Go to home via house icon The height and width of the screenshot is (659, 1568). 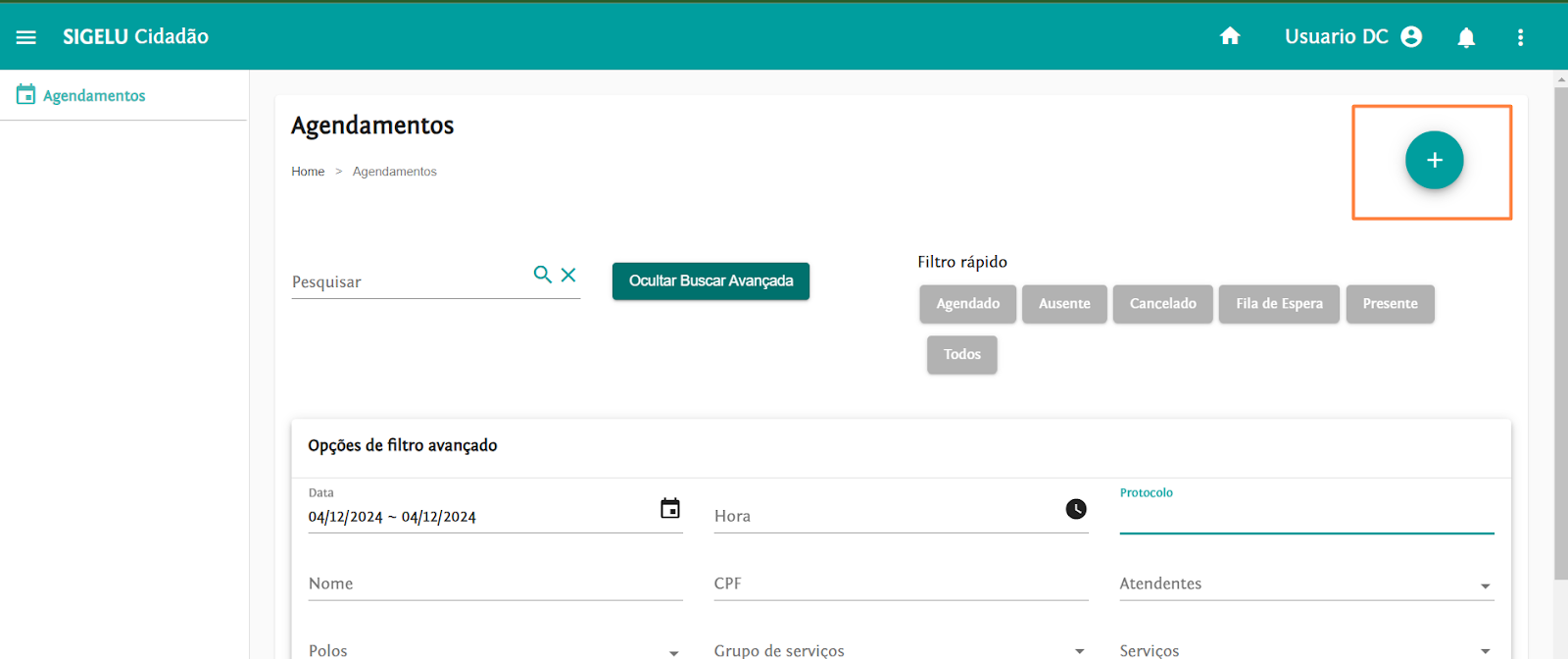(1230, 36)
